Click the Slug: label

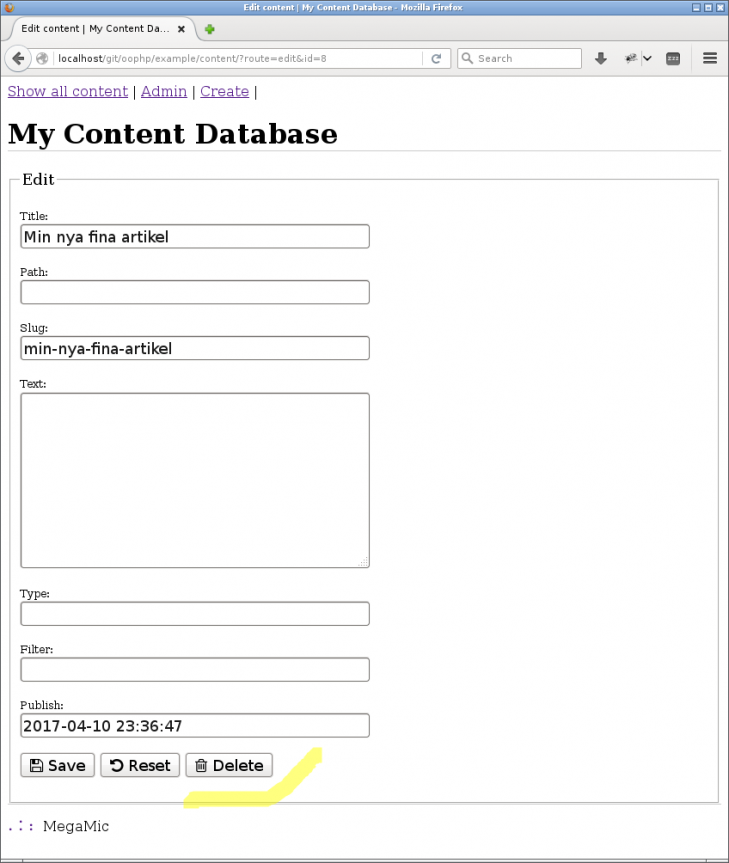[x=34, y=327]
